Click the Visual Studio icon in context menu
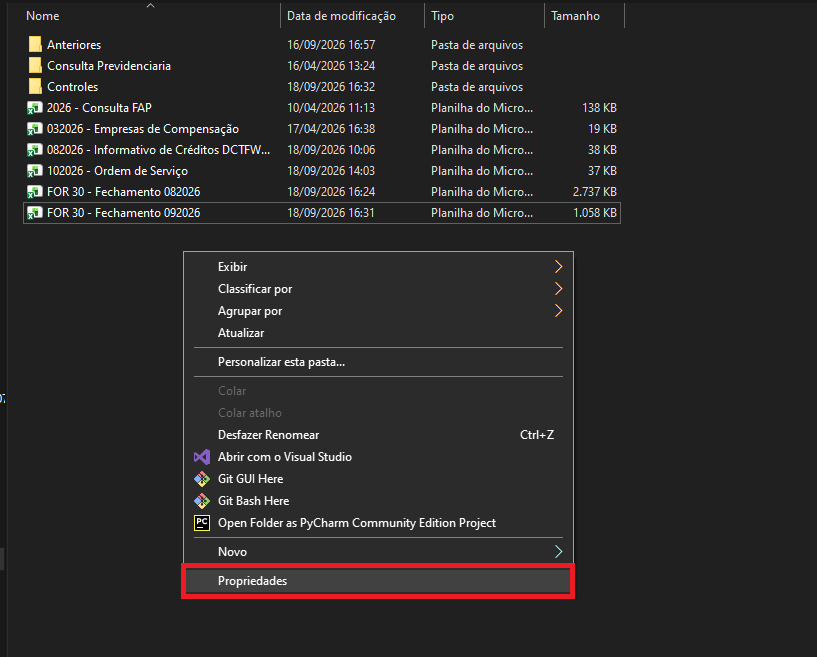 click(x=202, y=457)
